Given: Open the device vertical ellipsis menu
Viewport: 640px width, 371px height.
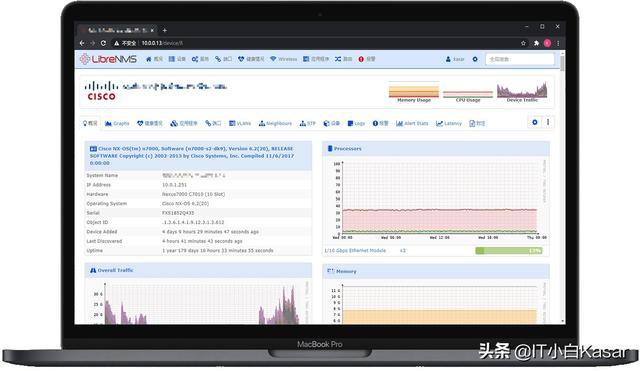Looking at the screenshot, I should pos(548,122).
